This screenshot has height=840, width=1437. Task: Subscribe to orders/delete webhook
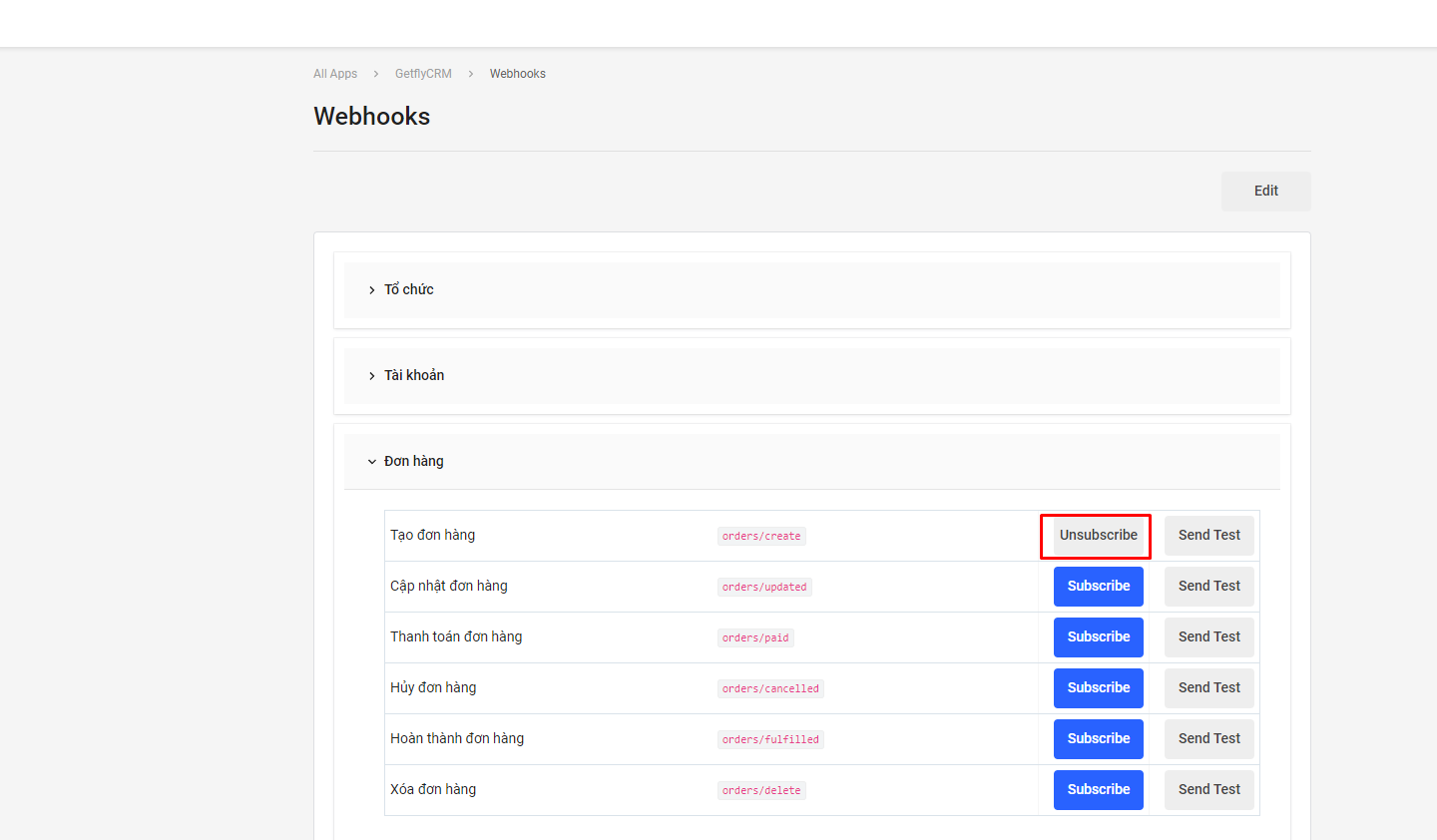(x=1098, y=790)
